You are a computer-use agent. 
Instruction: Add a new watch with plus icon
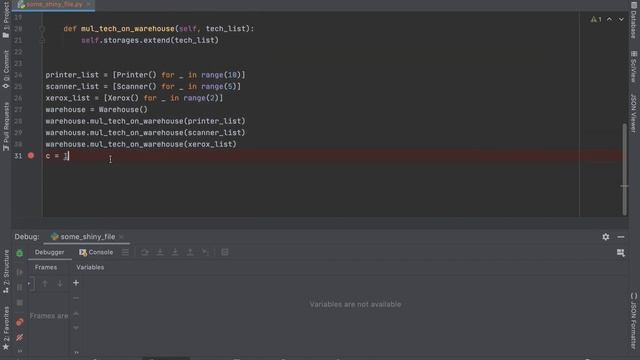(76, 283)
